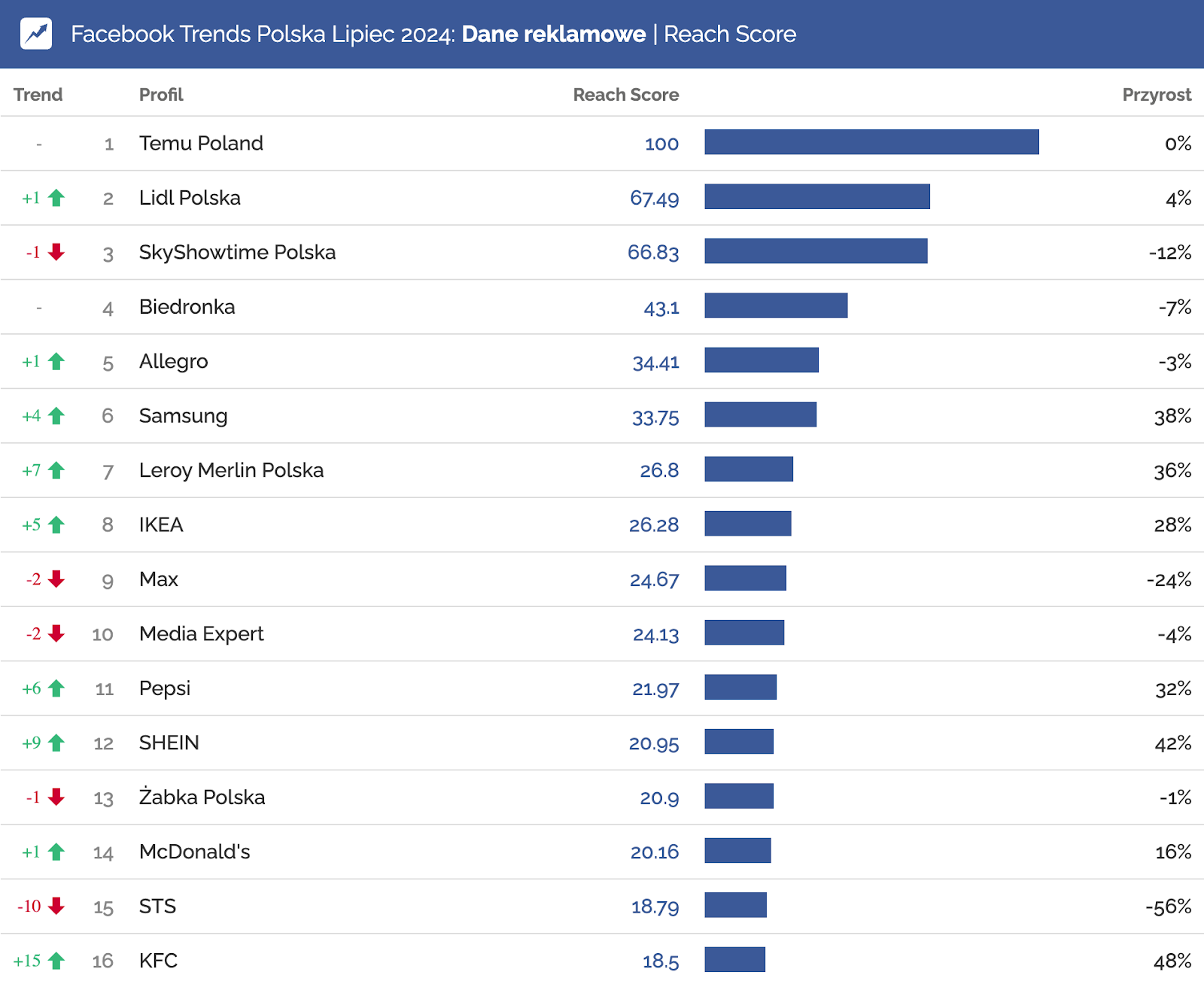Click the red down arrow in Max row
The image size is (1204, 981).
tap(56, 579)
